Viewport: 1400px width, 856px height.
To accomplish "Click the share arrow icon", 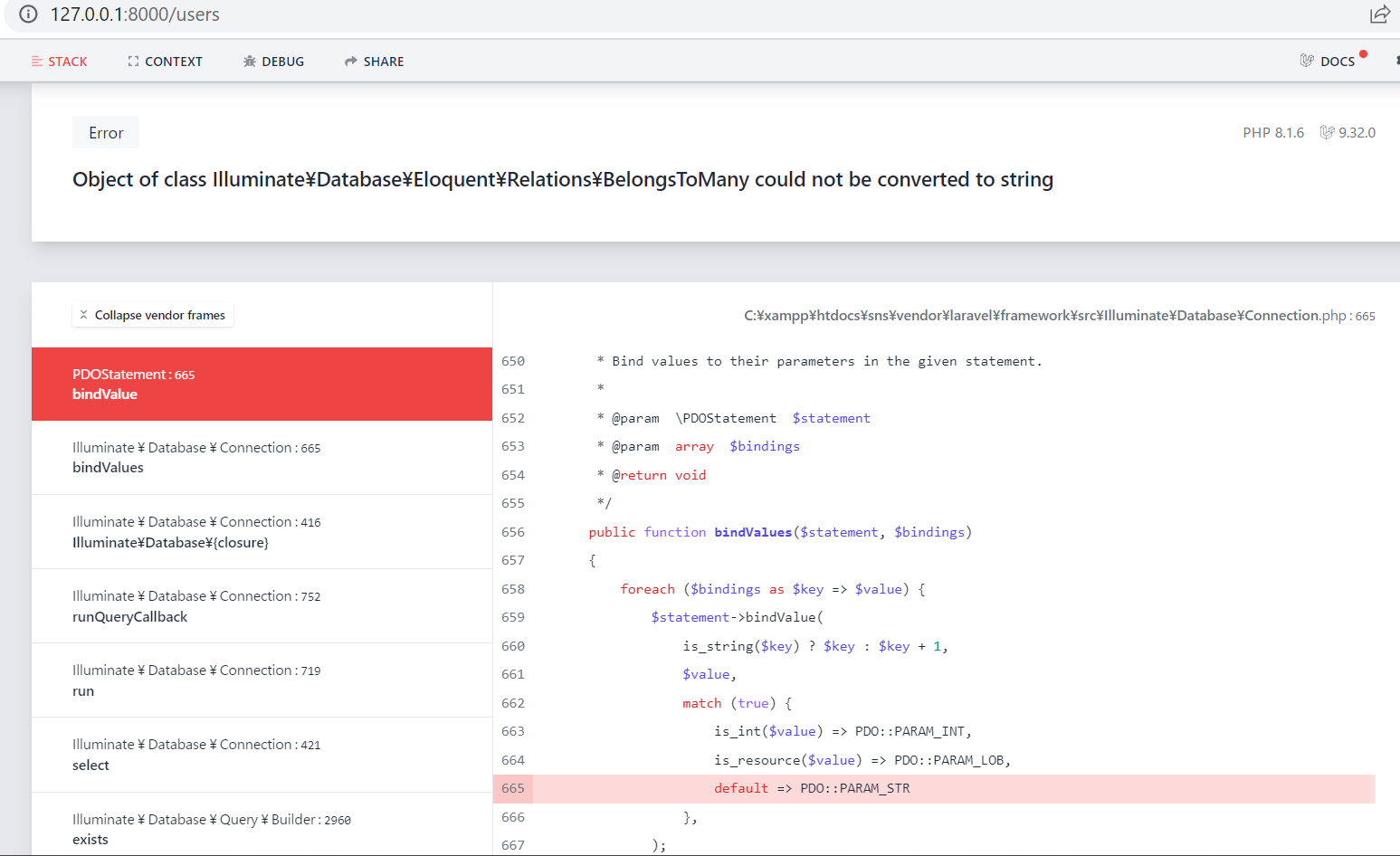I will pos(351,62).
